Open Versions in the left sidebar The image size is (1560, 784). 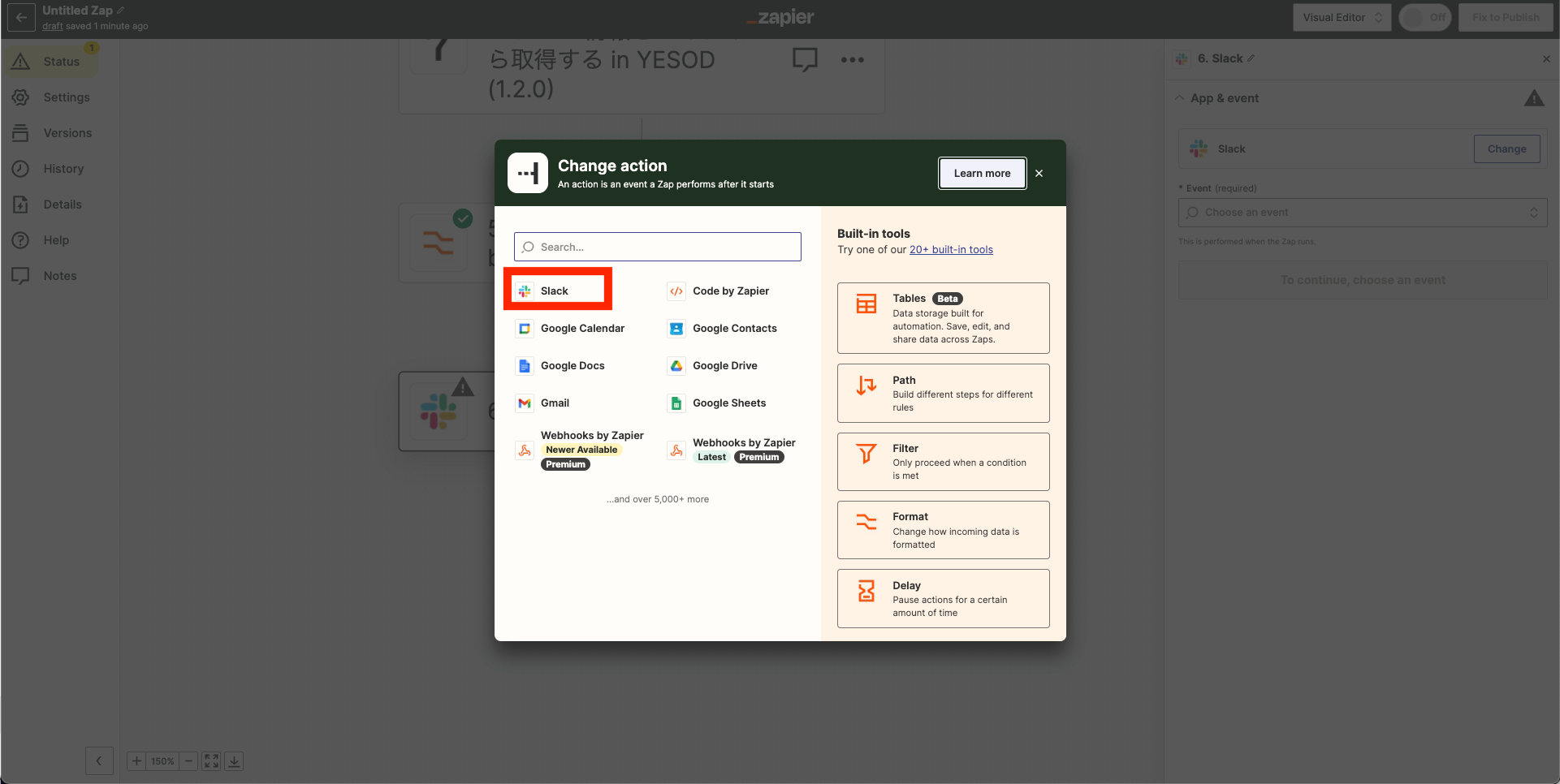[51, 133]
